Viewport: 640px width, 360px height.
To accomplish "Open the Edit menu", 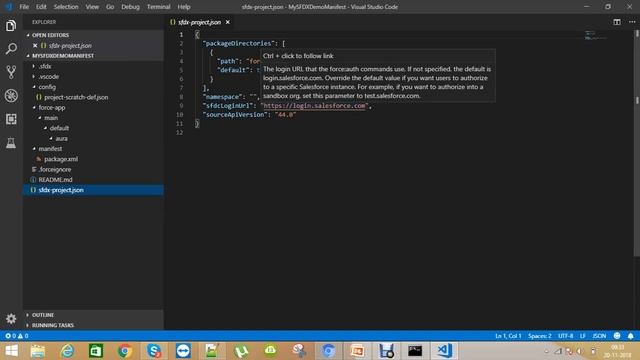I will [x=41, y=7].
